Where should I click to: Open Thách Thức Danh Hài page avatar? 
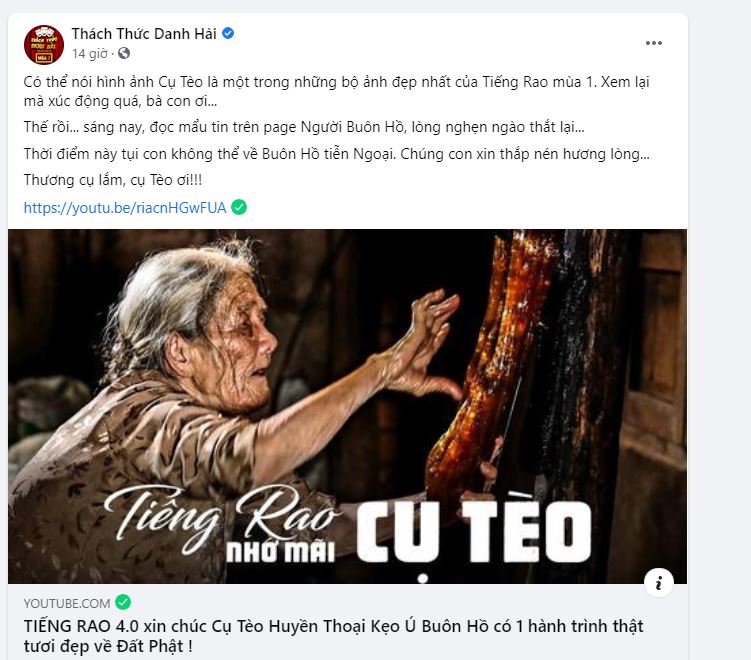[44, 45]
